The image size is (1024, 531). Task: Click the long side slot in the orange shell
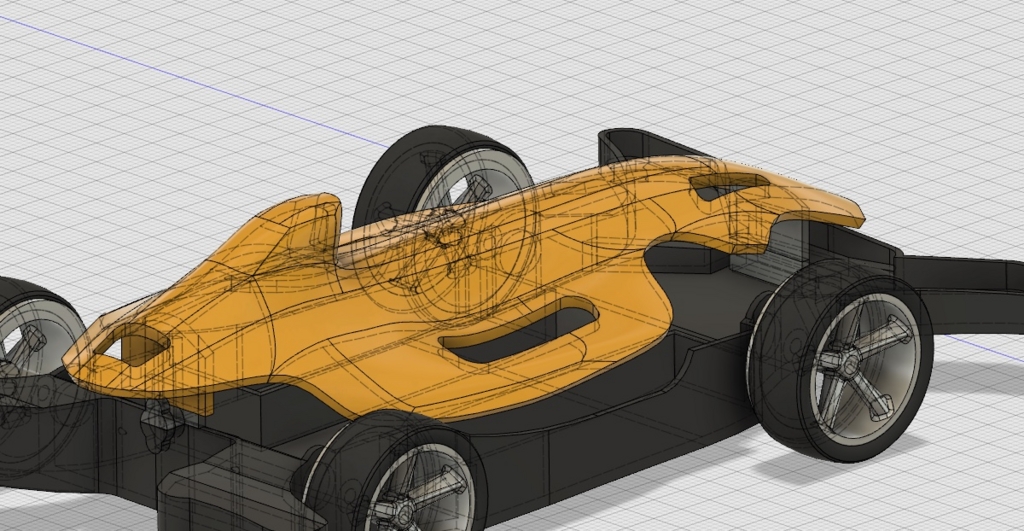click(519, 329)
